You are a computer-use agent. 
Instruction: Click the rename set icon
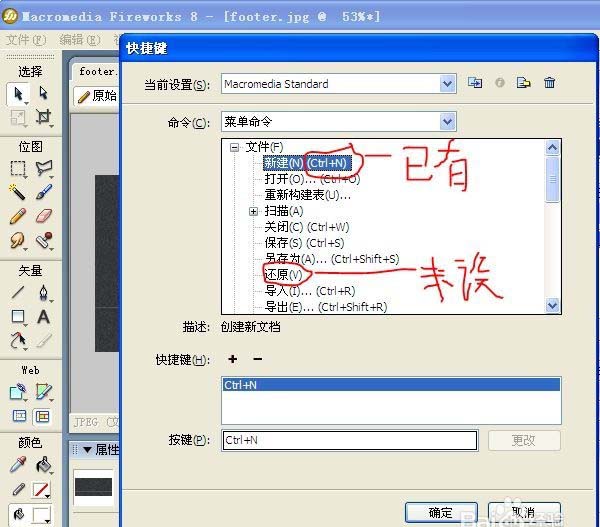[x=499, y=83]
